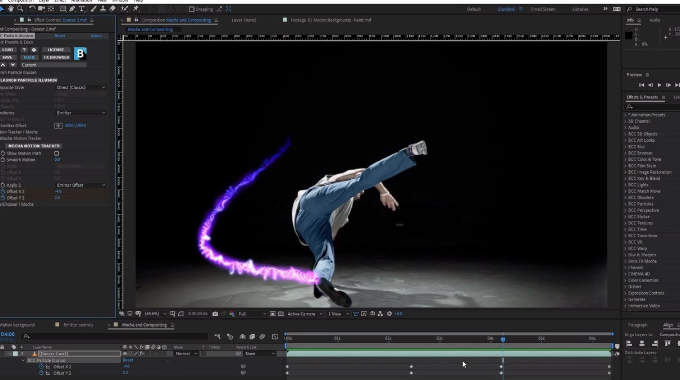Click the Boris FX B logo
Viewport: 680px width, 380px height.
tap(80, 53)
